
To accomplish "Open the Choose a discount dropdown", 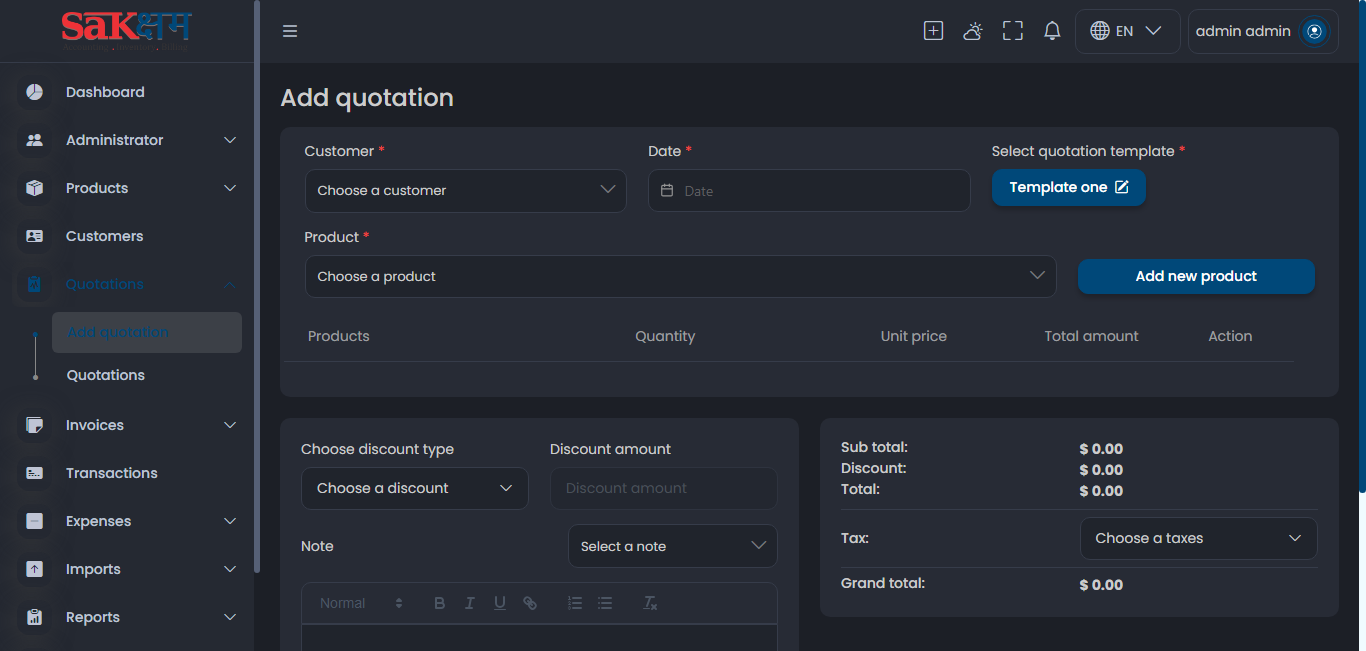I will point(414,488).
